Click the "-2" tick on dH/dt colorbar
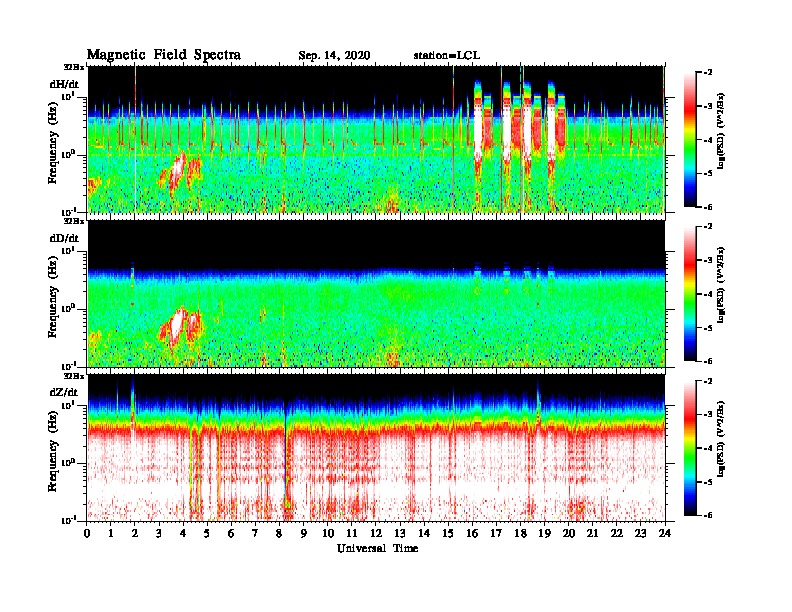The image size is (792, 612). click(707, 73)
